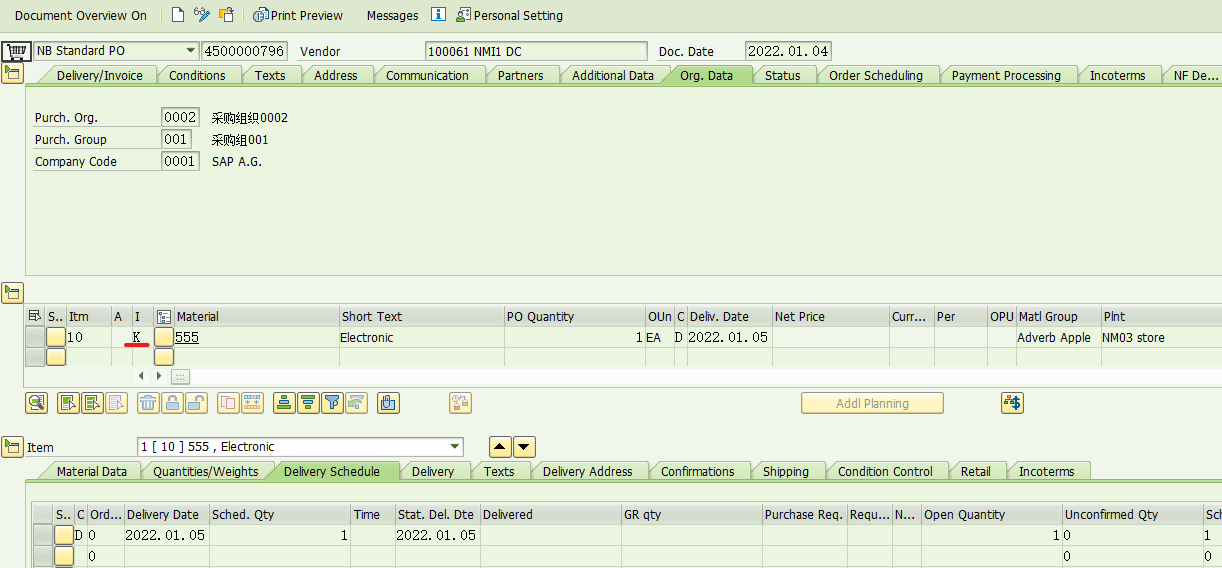Click the funnel filter icon
Image resolution: width=1222 pixels, height=568 pixels.
(x=332, y=403)
